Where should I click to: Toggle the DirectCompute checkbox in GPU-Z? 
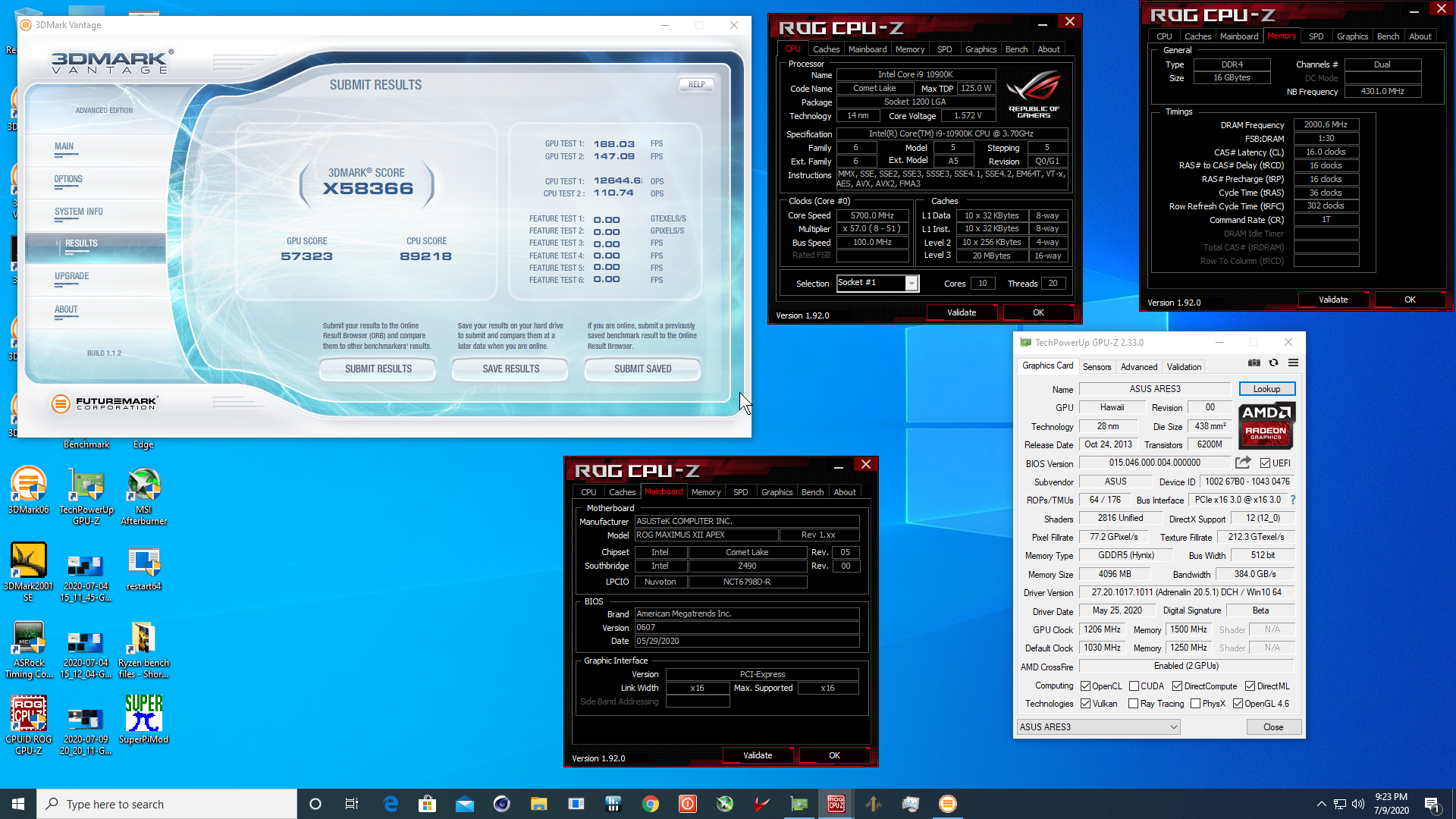point(1177,686)
